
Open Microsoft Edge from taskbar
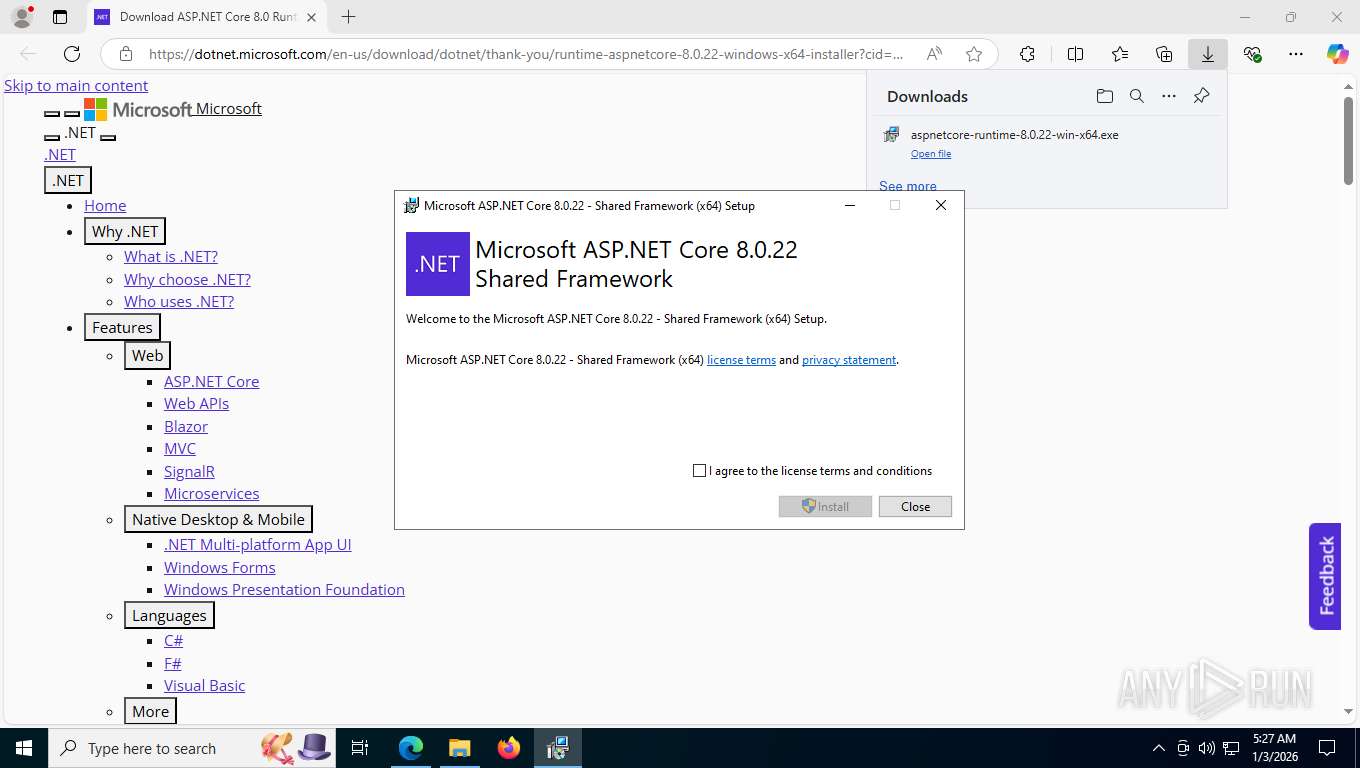(x=410, y=748)
